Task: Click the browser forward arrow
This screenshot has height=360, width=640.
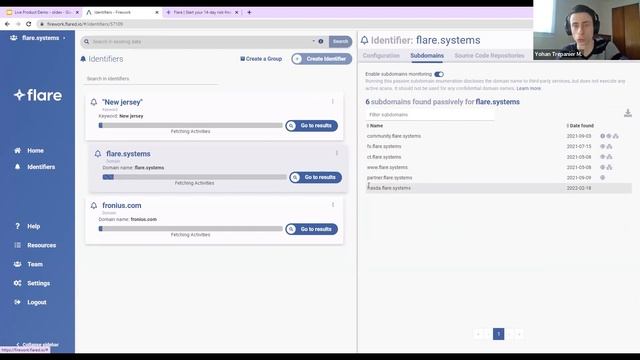Action: pyautogui.click(x=18, y=24)
